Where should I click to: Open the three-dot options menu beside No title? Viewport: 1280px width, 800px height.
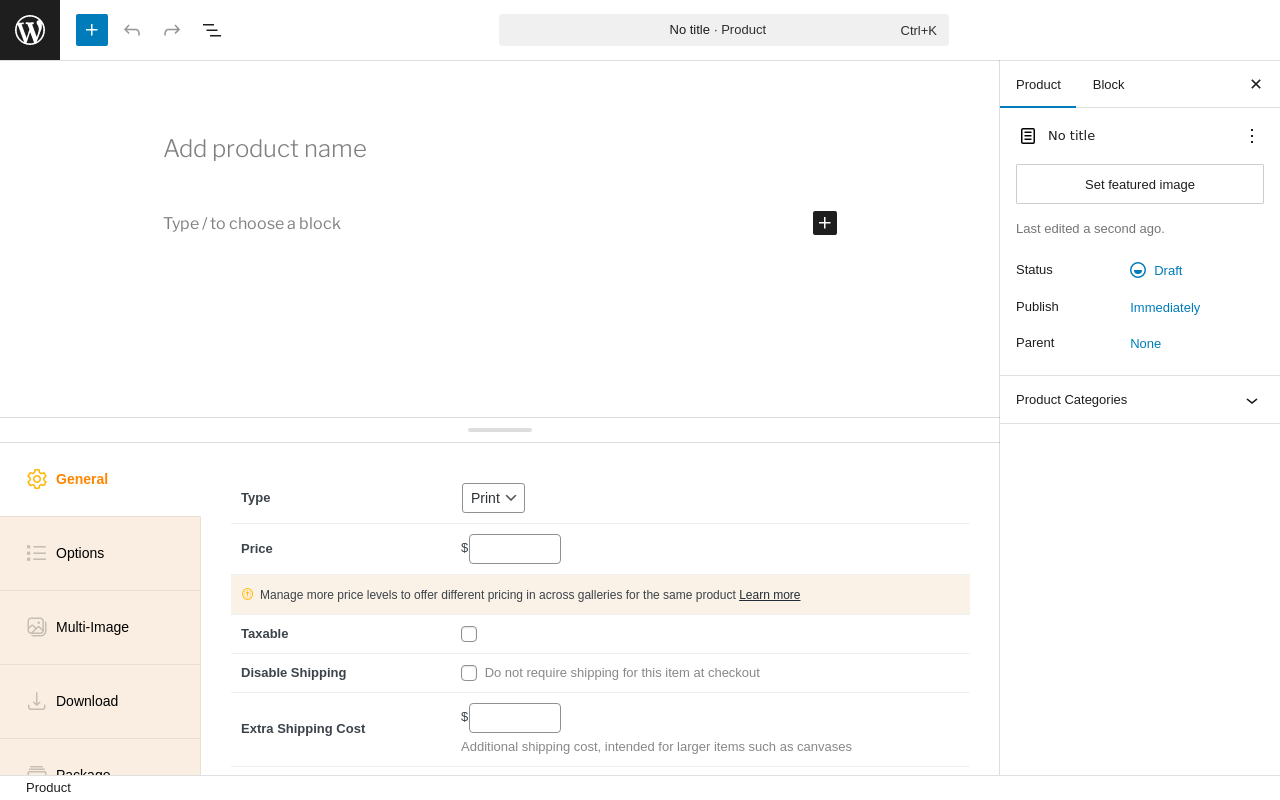[x=1251, y=136]
